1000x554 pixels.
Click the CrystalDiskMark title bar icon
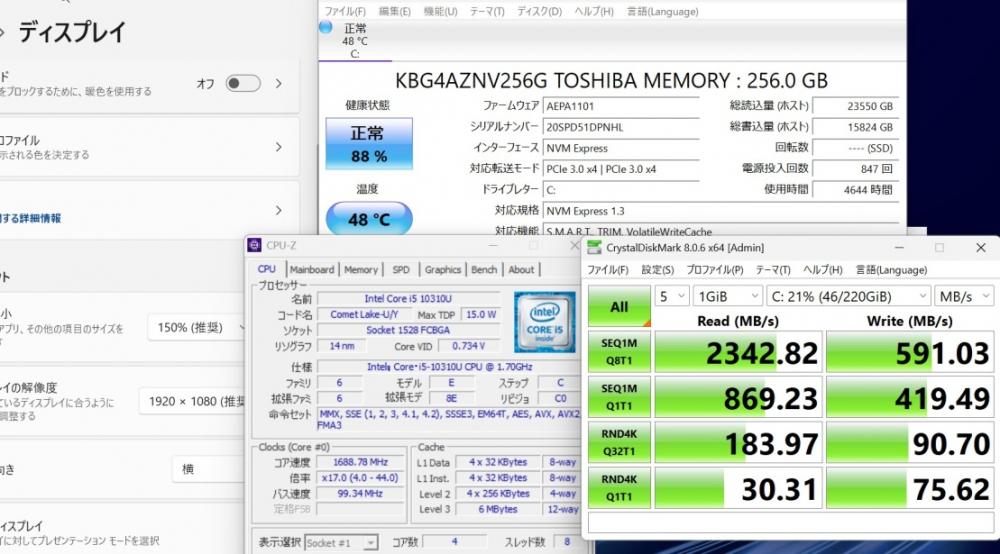point(594,247)
